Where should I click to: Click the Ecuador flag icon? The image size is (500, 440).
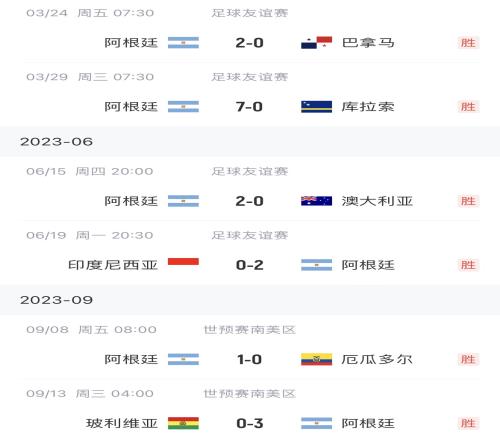click(316, 359)
